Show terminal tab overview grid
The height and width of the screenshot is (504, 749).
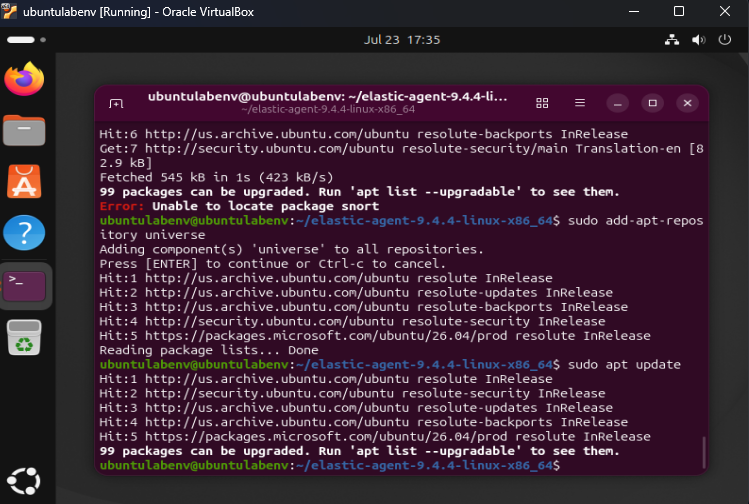click(x=542, y=103)
